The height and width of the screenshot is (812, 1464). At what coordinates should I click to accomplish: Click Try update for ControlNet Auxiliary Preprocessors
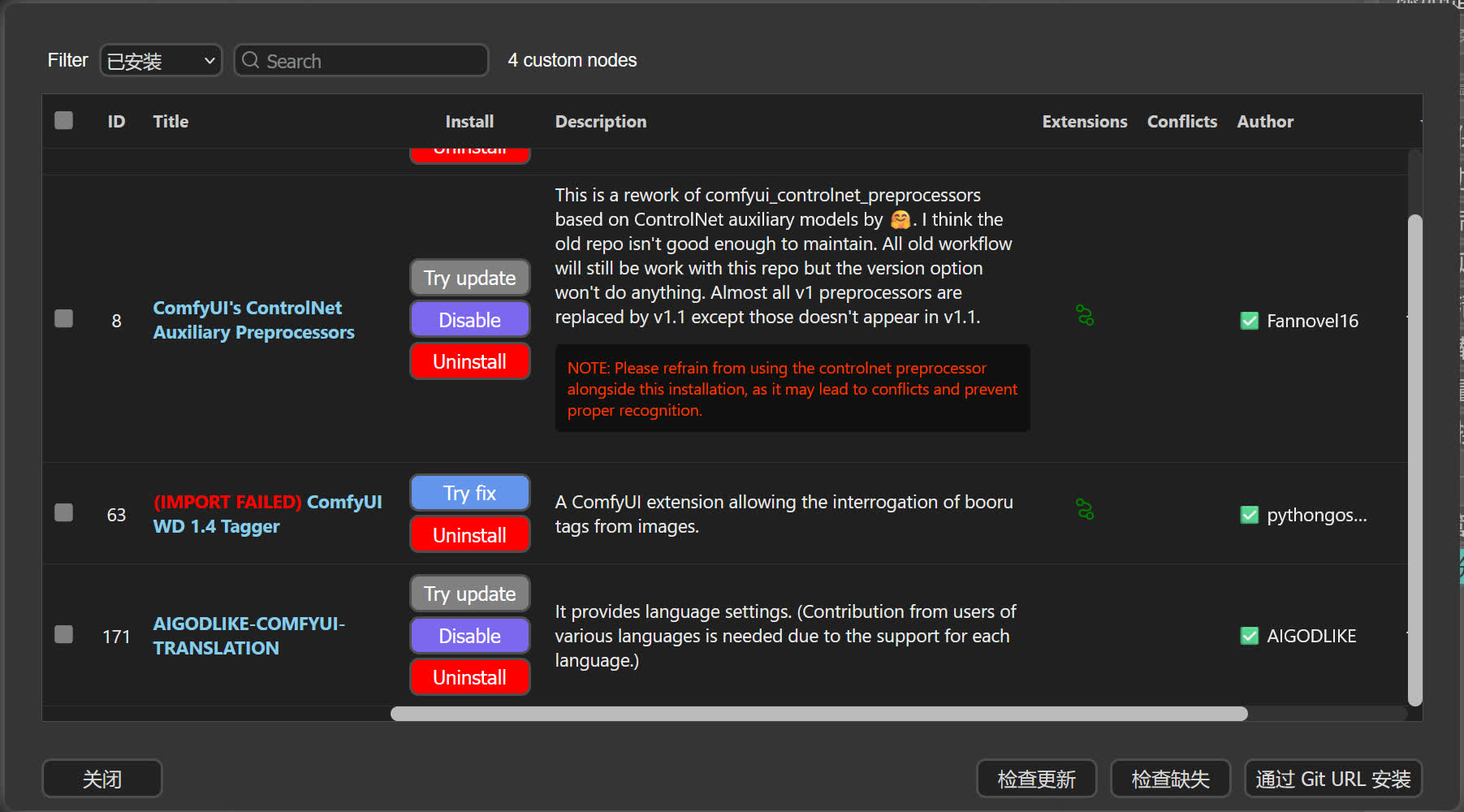[x=469, y=277]
